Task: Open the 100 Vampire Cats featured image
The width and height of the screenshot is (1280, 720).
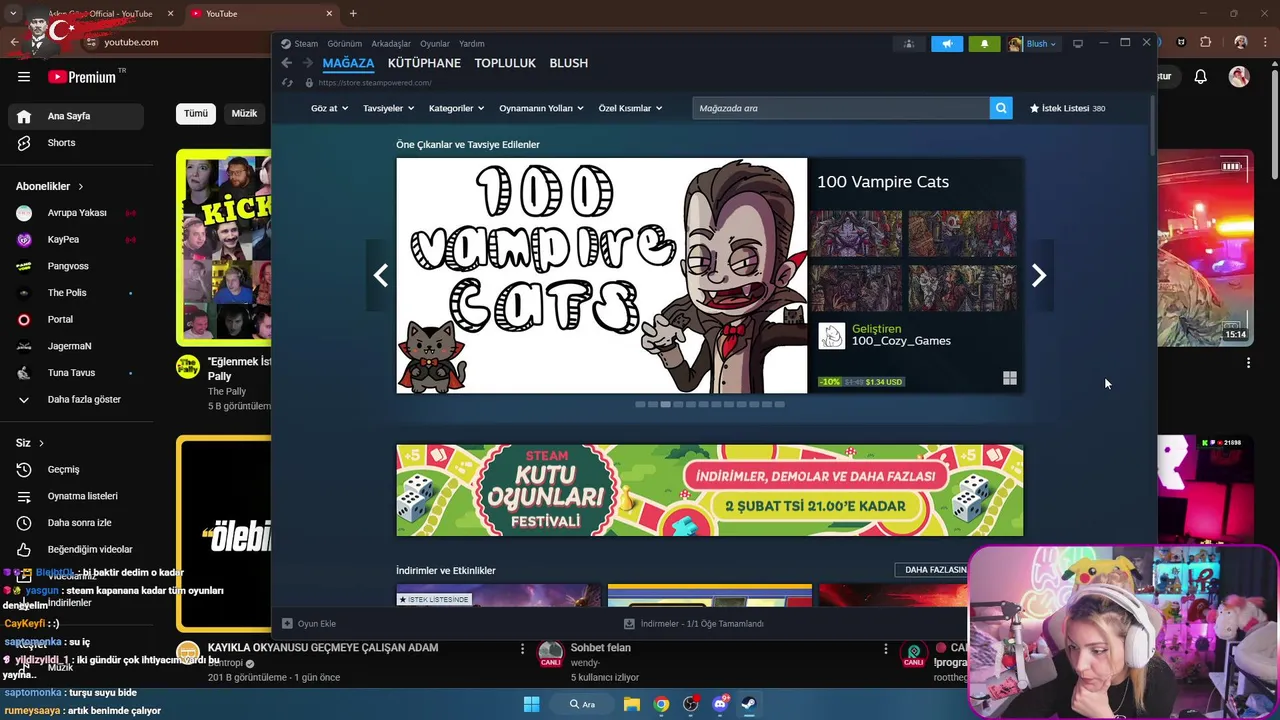Action: (602, 276)
